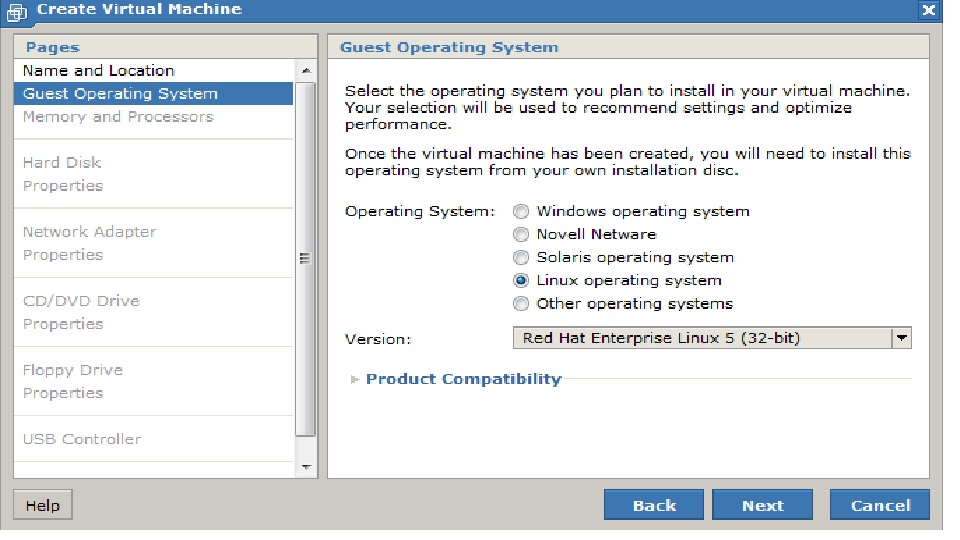
Task: Click the Back button
Action: [654, 505]
